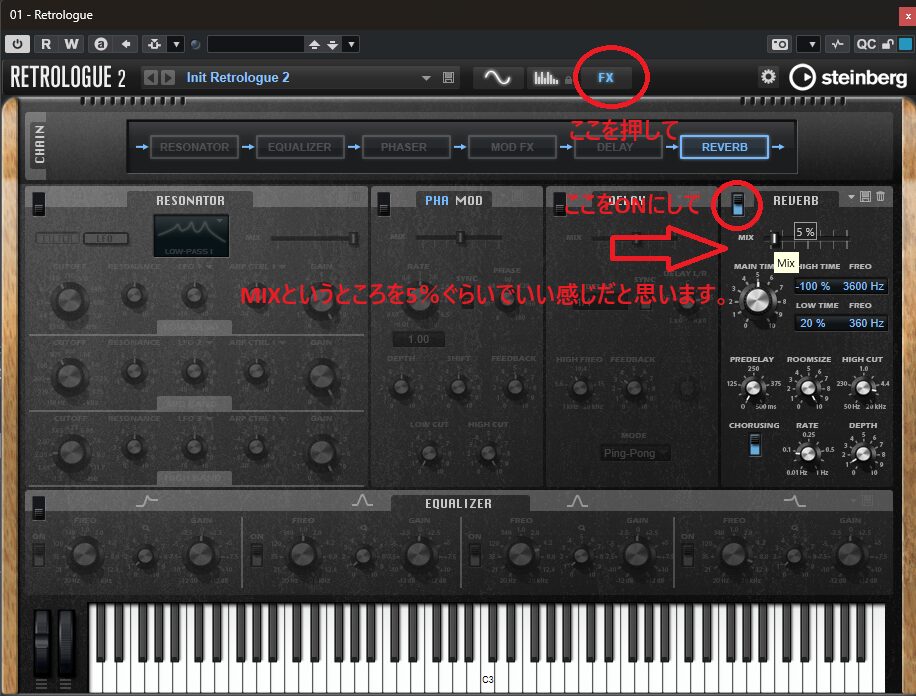Open the Init Retrologue 2 preset list
The width and height of the screenshot is (916, 696).
pos(425,78)
